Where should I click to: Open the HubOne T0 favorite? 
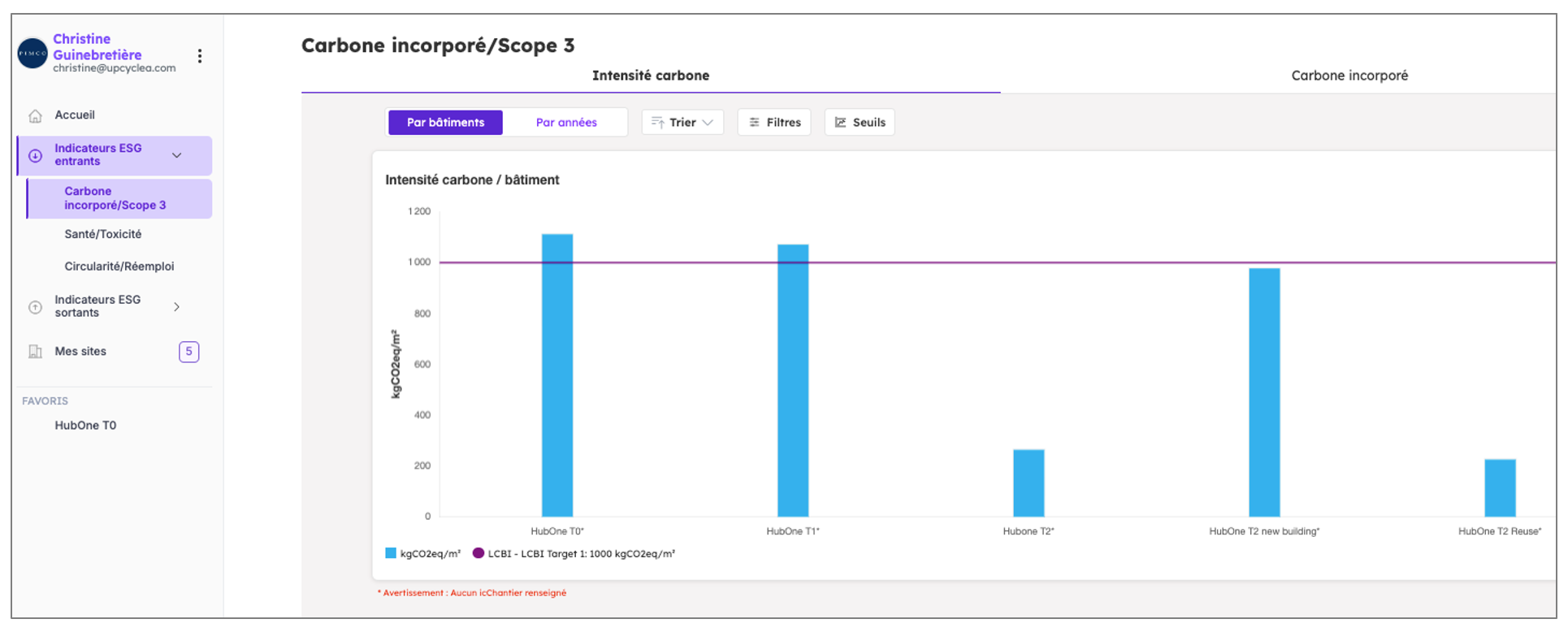coord(85,426)
